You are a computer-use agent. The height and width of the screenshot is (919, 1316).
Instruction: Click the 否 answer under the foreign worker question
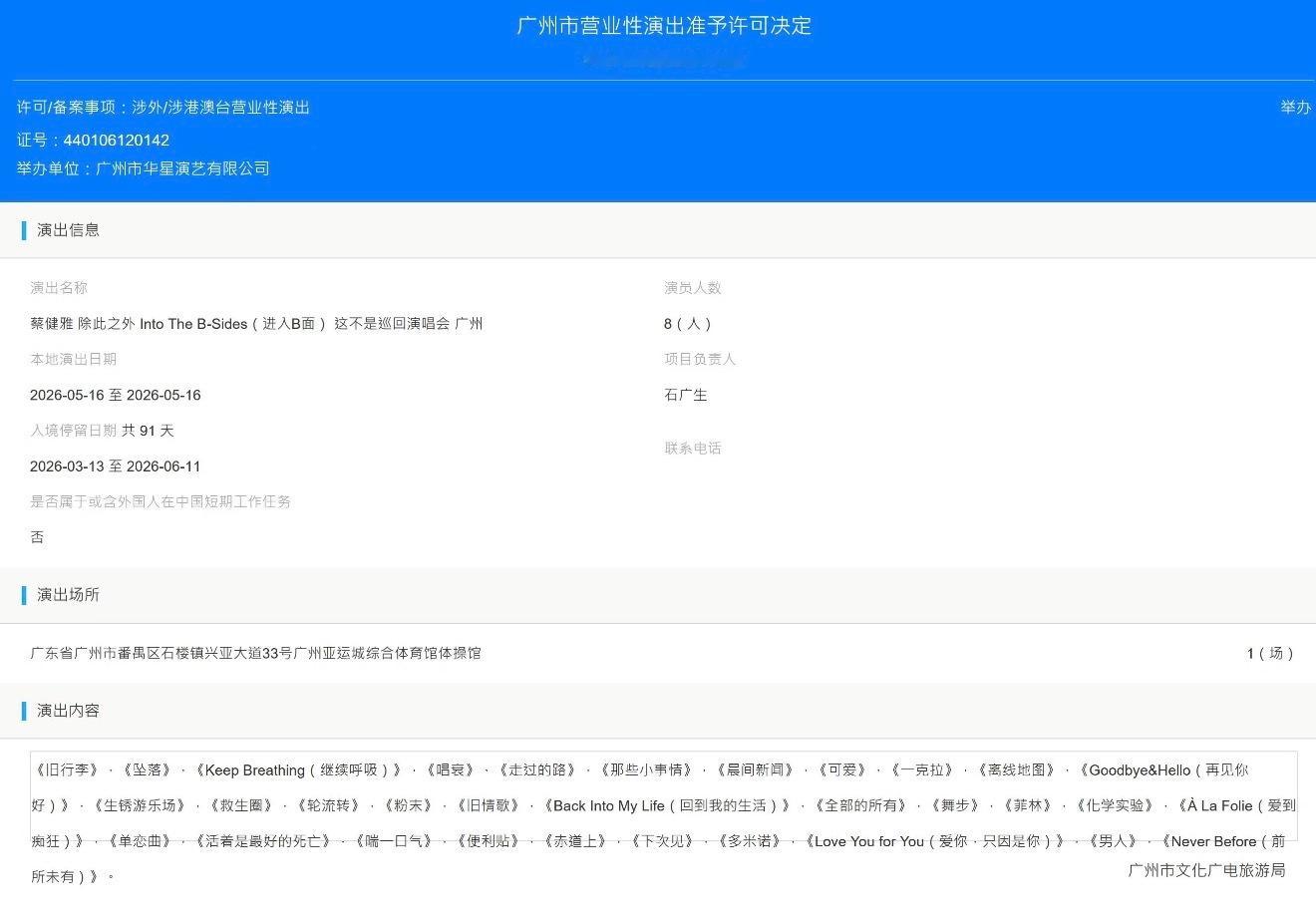click(37, 537)
